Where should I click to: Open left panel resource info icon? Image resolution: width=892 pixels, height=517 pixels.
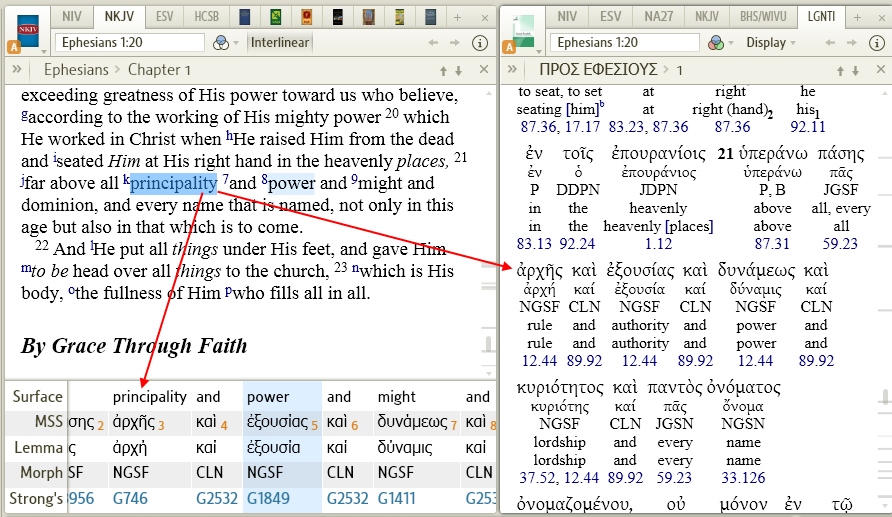(x=479, y=43)
